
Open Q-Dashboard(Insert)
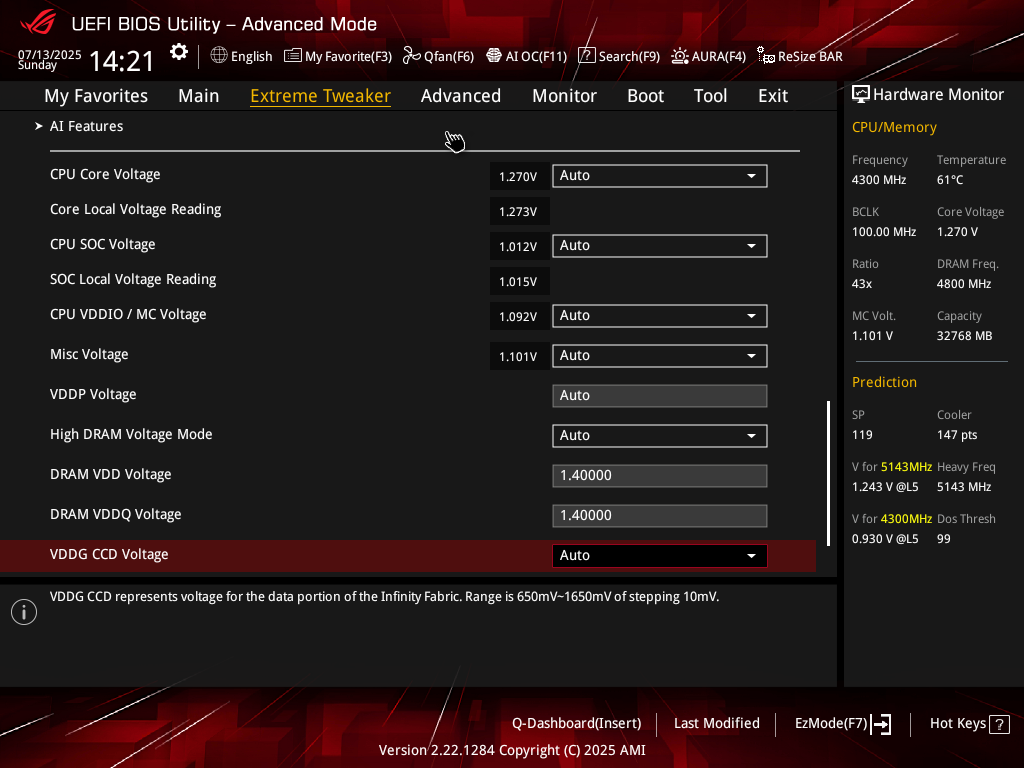[577, 724]
